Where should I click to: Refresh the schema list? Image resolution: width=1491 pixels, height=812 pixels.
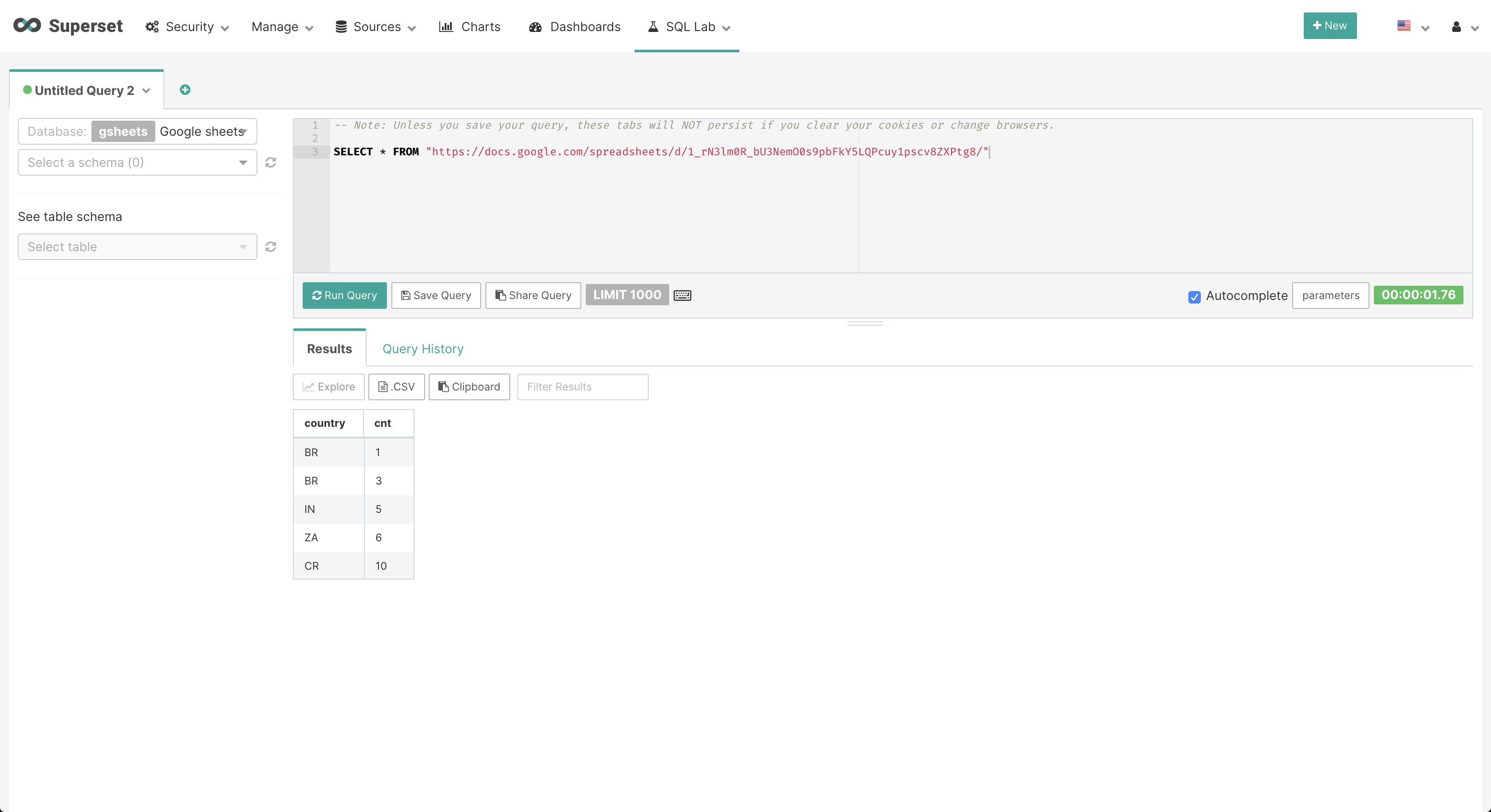coord(270,162)
